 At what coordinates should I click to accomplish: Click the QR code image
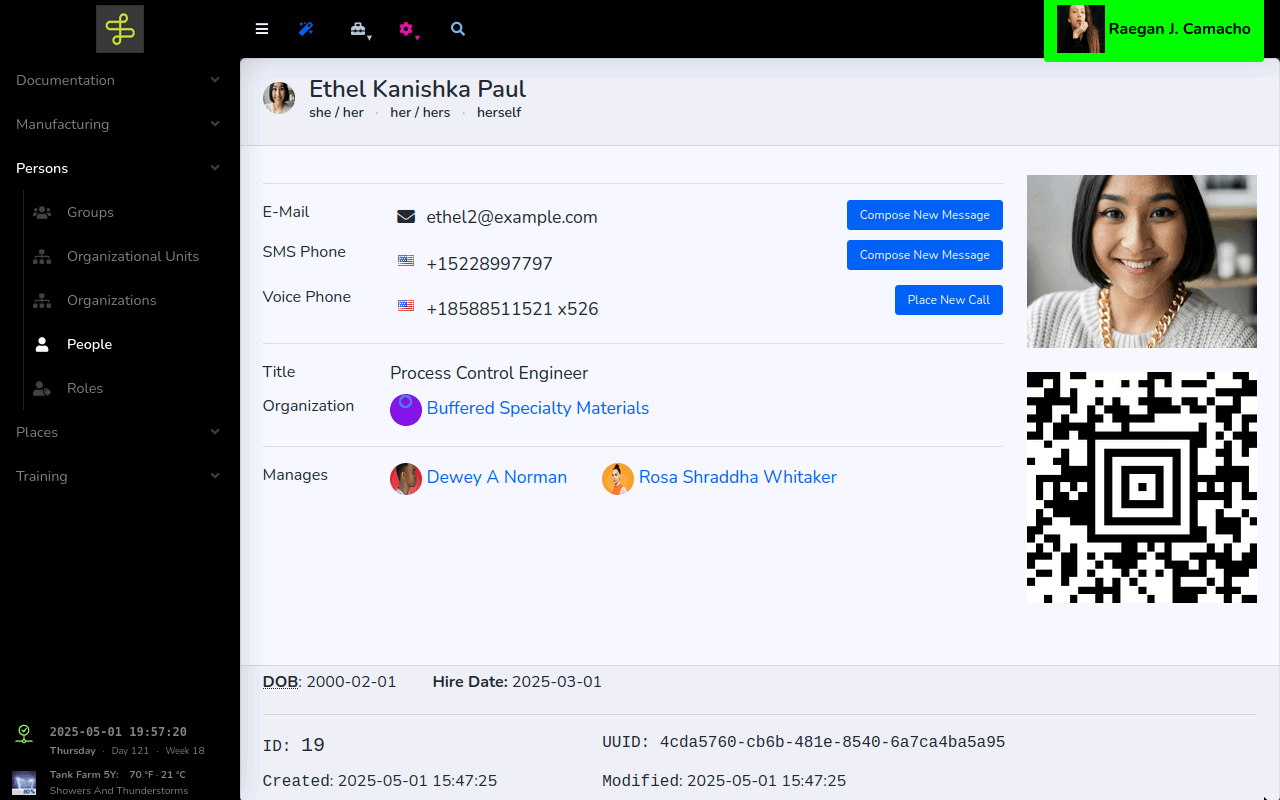(1141, 487)
